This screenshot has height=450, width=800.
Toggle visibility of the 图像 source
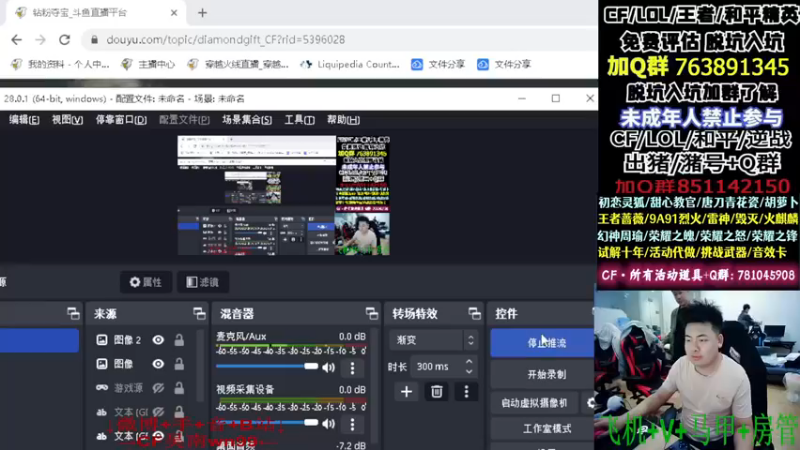click(x=158, y=364)
